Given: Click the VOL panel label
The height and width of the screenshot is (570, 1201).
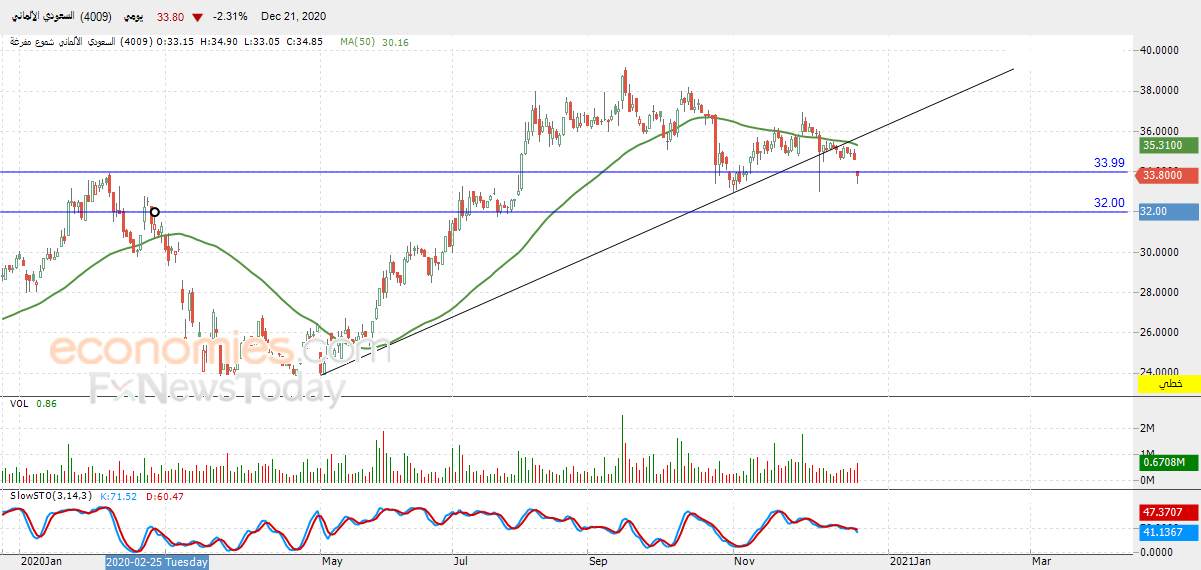Looking at the screenshot, I should 18,403.
